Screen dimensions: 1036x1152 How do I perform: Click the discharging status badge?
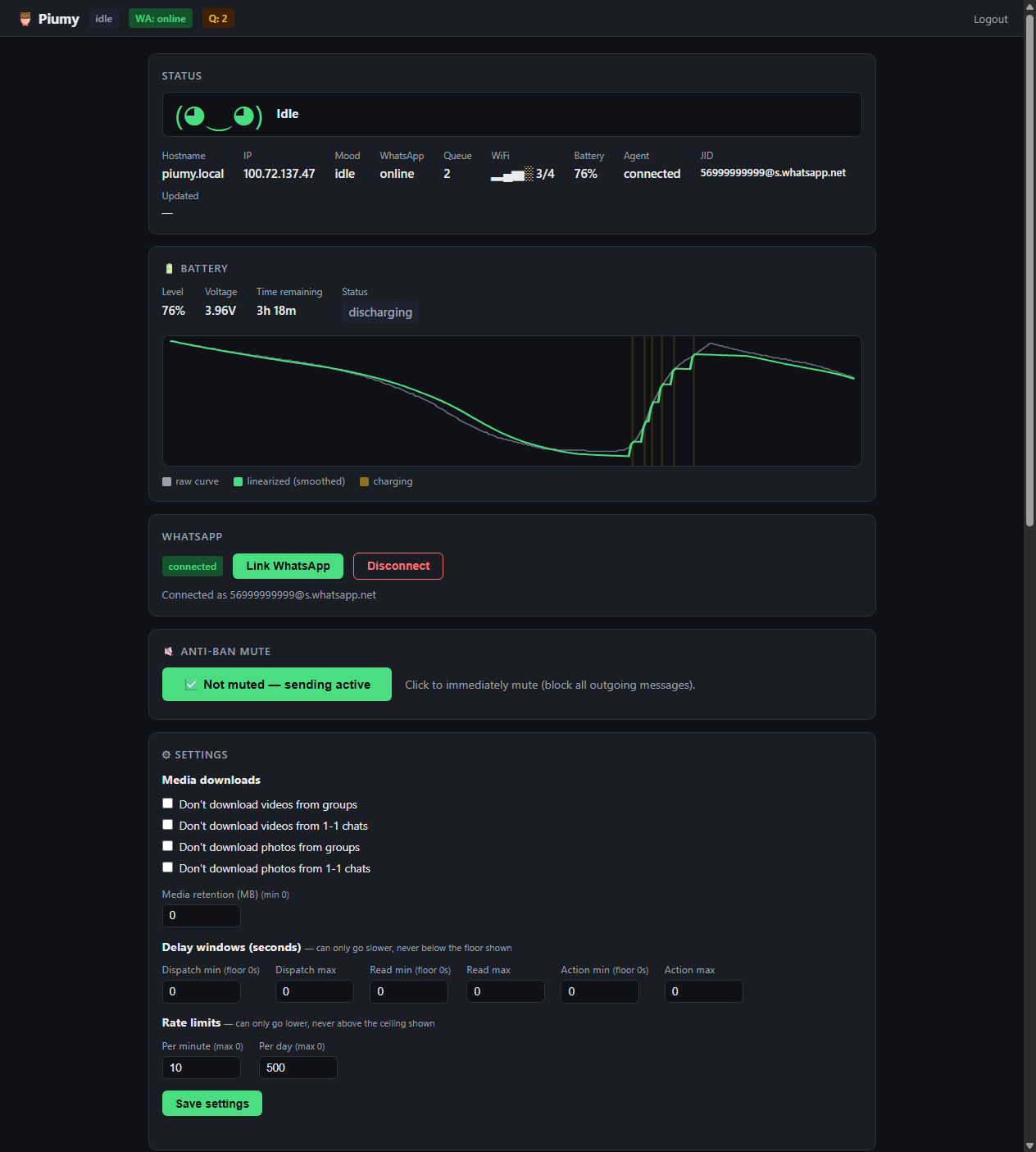click(x=380, y=312)
